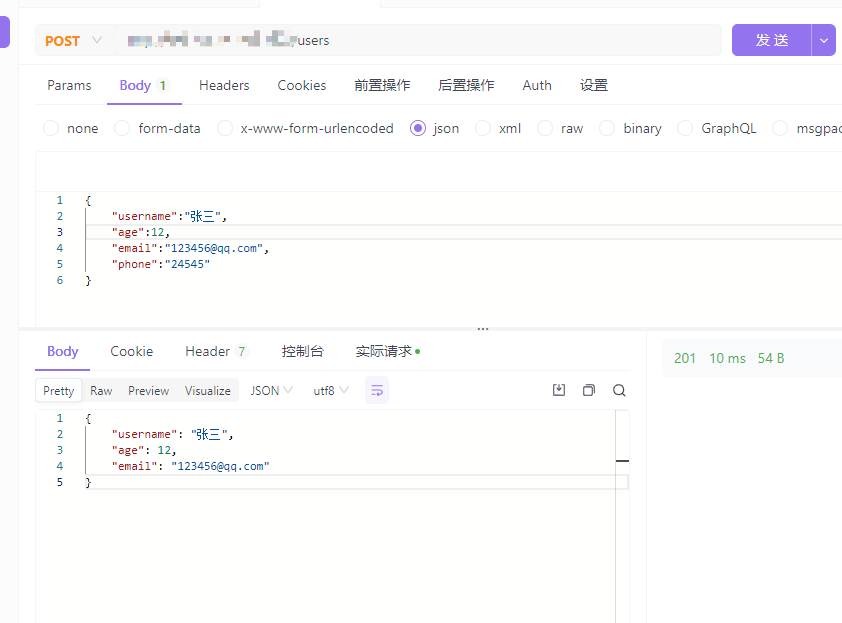Select the xml body type radio
This screenshot has height=623, width=842.
483,128
